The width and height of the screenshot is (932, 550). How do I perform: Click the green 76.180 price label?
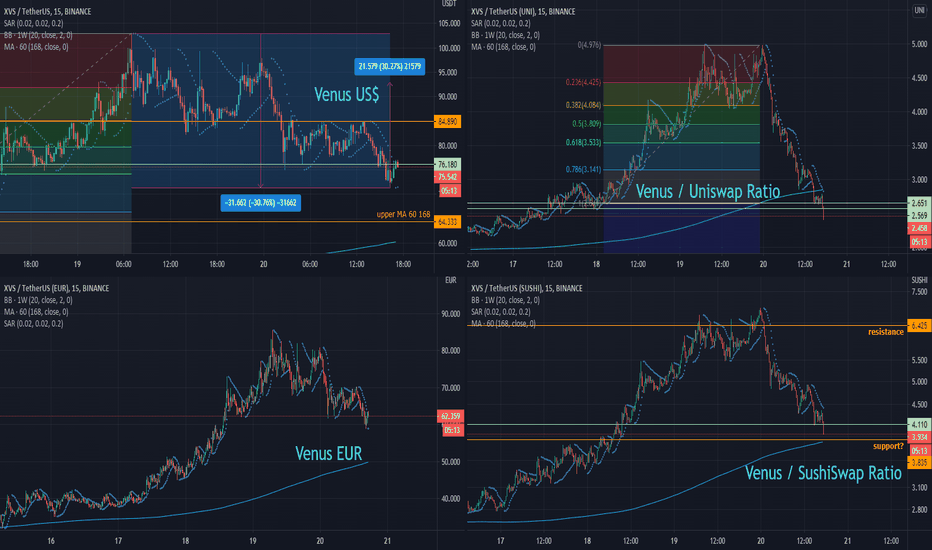tap(447, 165)
